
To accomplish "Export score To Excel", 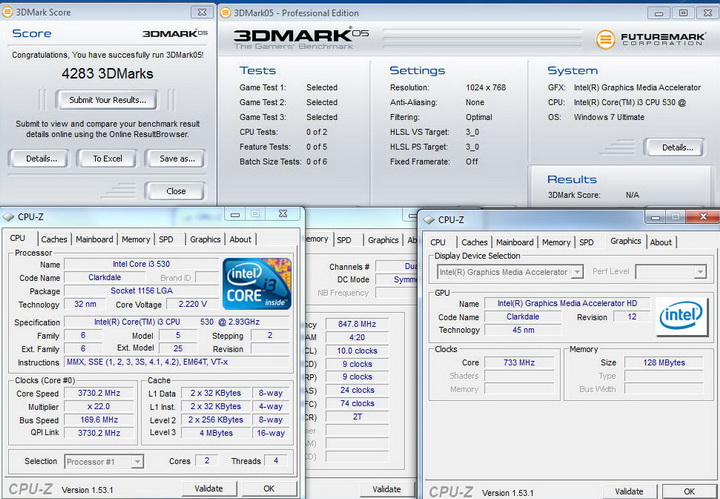I will pyautogui.click(x=107, y=158).
